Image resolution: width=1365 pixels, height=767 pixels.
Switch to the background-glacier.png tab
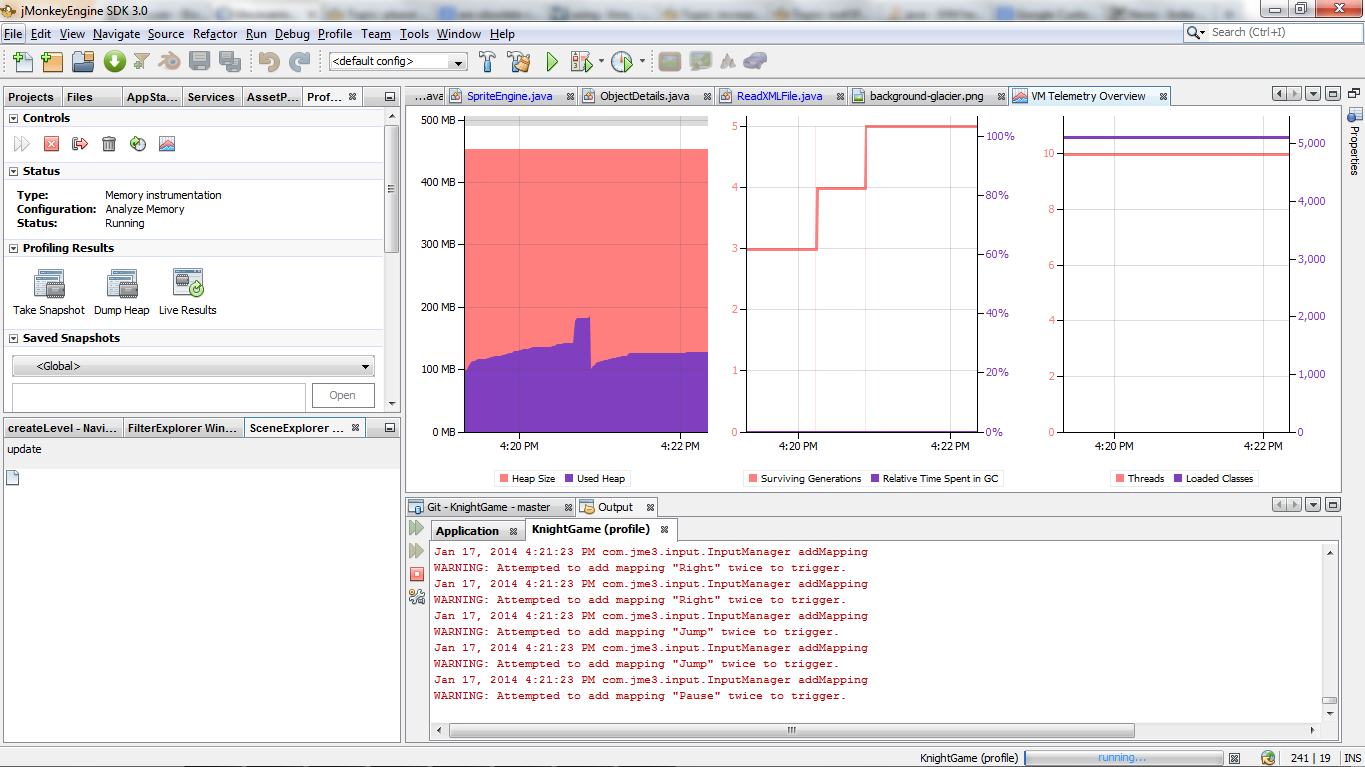pyautogui.click(x=926, y=96)
